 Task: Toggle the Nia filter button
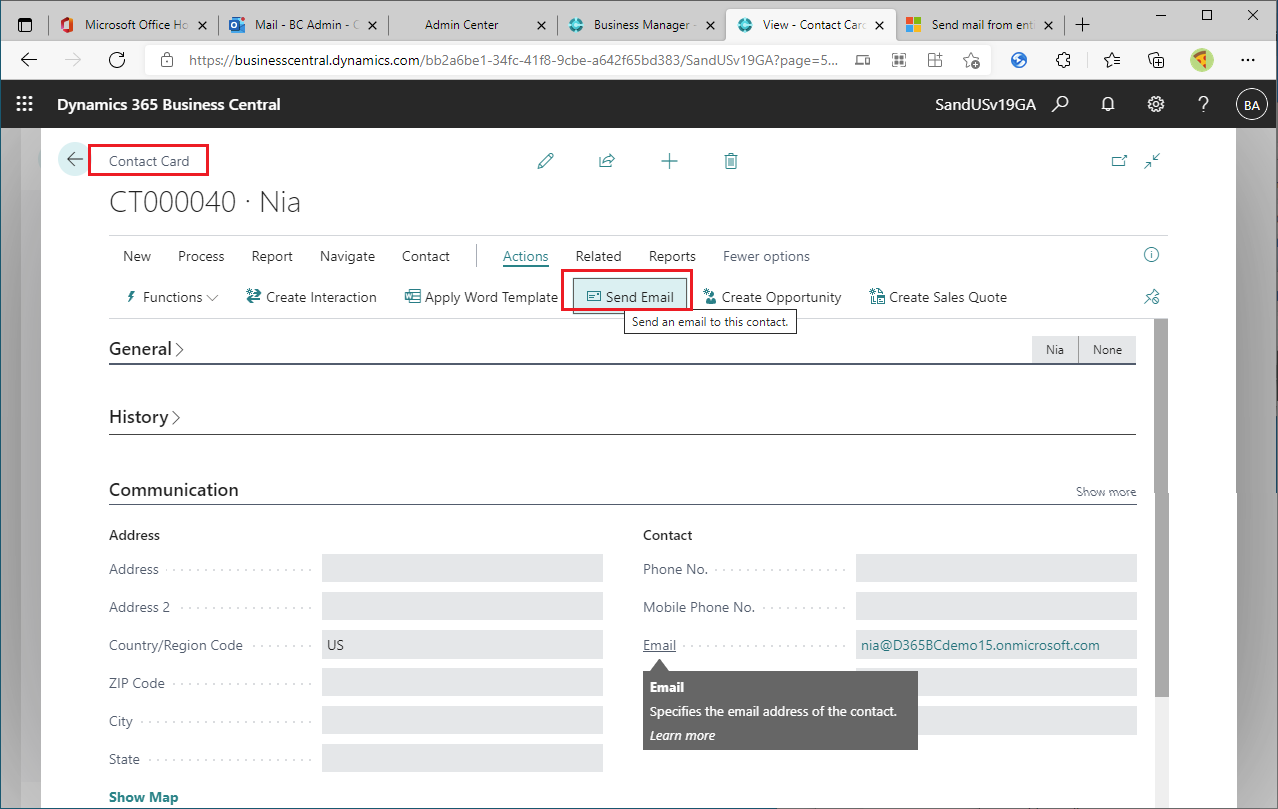[x=1054, y=349]
